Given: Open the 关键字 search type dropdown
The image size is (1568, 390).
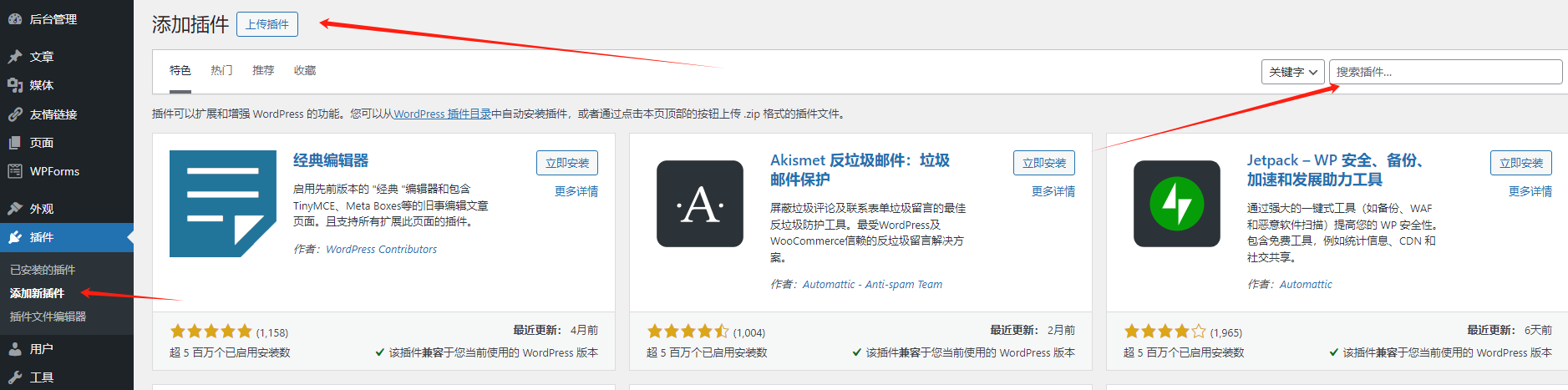Looking at the screenshot, I should click(x=1293, y=72).
